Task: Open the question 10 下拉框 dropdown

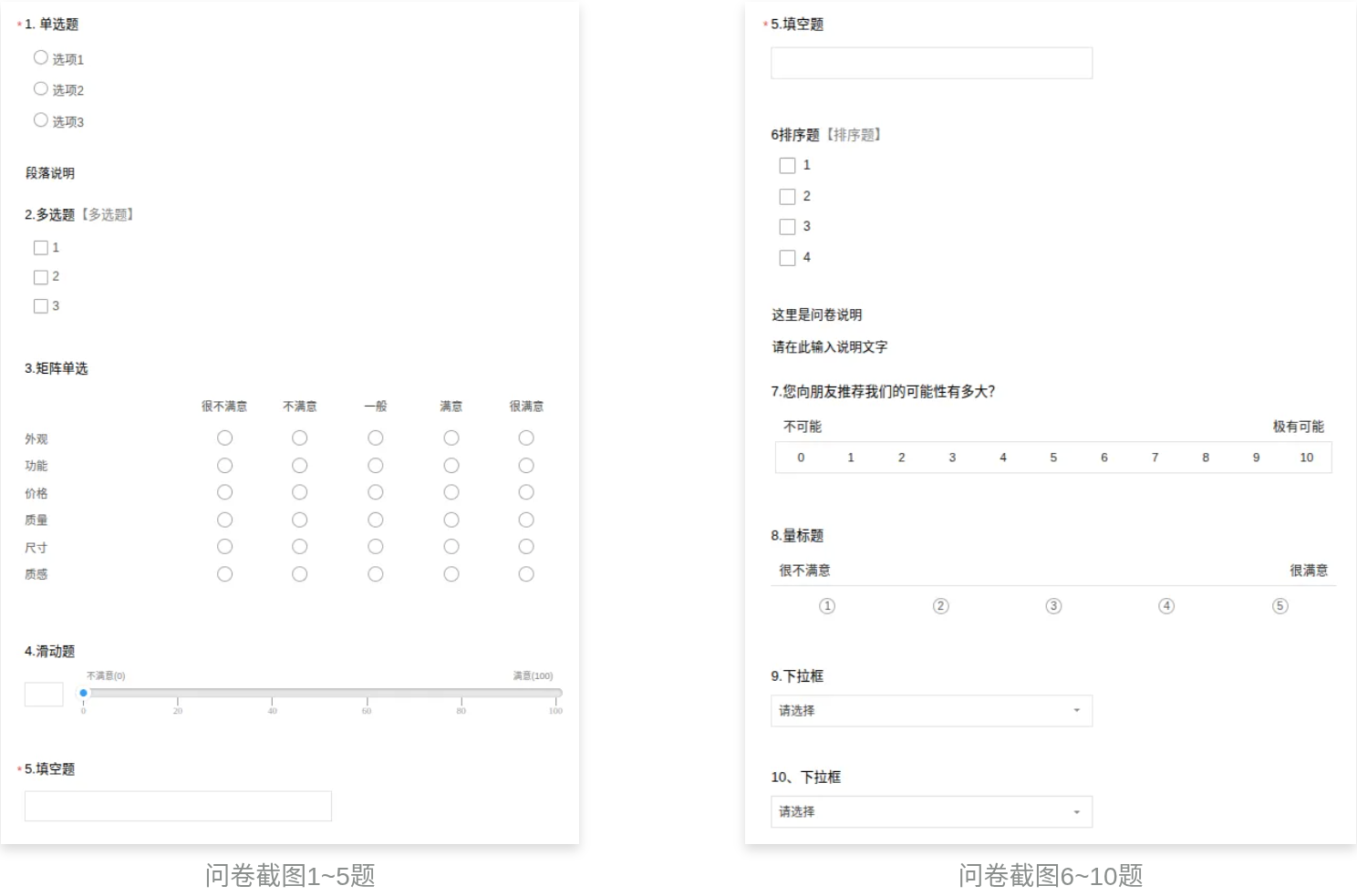Action: tap(931, 811)
